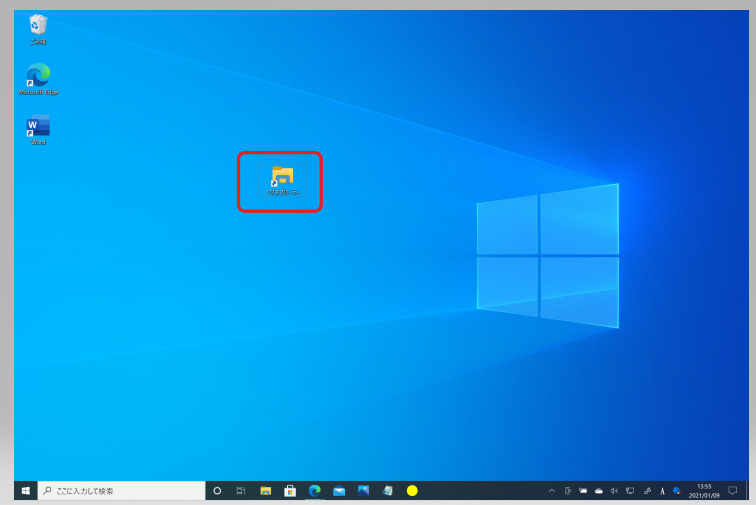Toggle the IME input mode A indicator
756x505 pixels.
point(663,491)
